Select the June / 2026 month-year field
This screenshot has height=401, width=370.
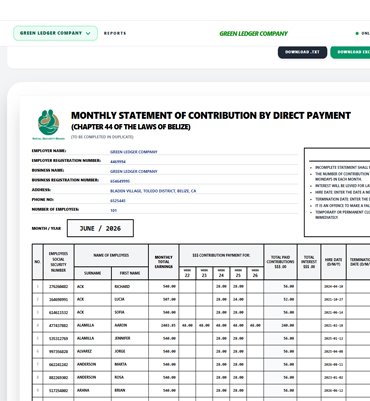point(100,228)
